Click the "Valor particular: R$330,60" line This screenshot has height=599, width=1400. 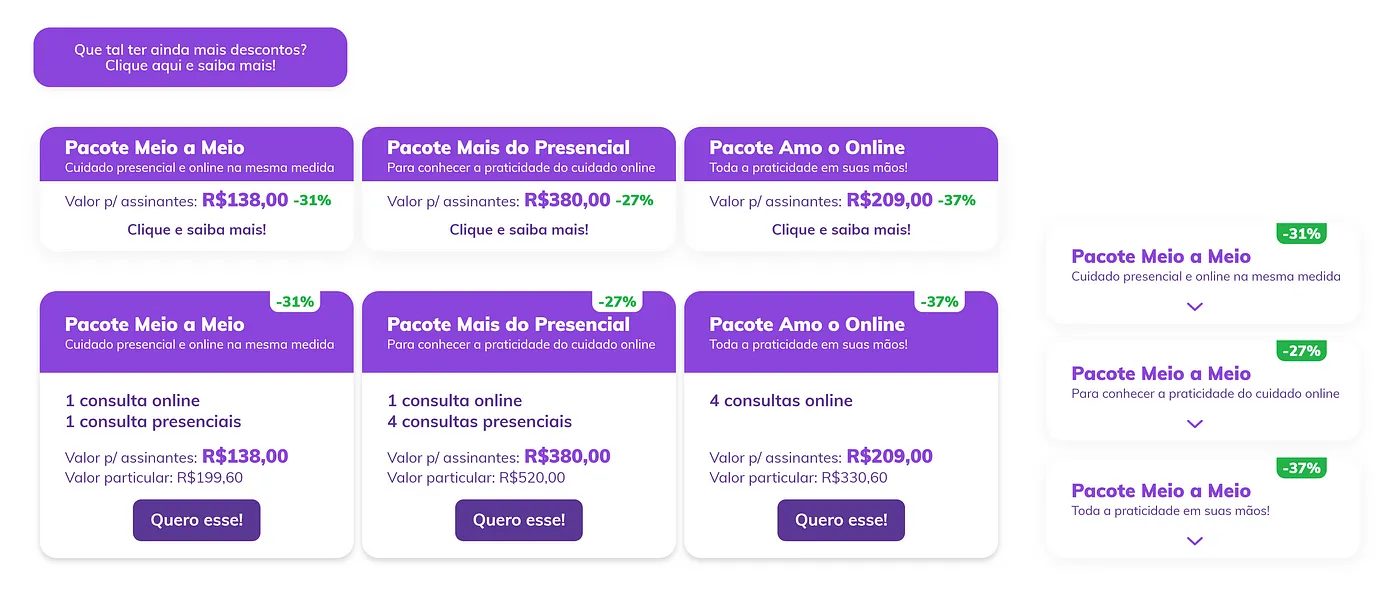pyautogui.click(x=798, y=478)
